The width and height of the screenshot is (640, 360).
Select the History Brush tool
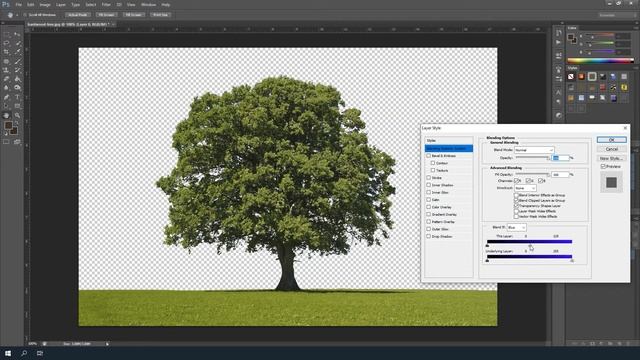click(x=17, y=70)
